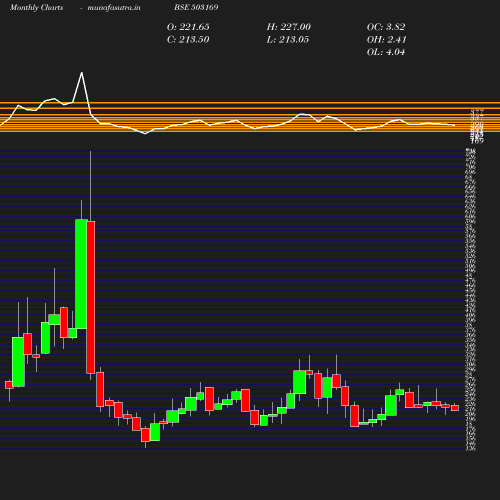Click the peak of the white indicator line
500x500 pixels.
82,73
